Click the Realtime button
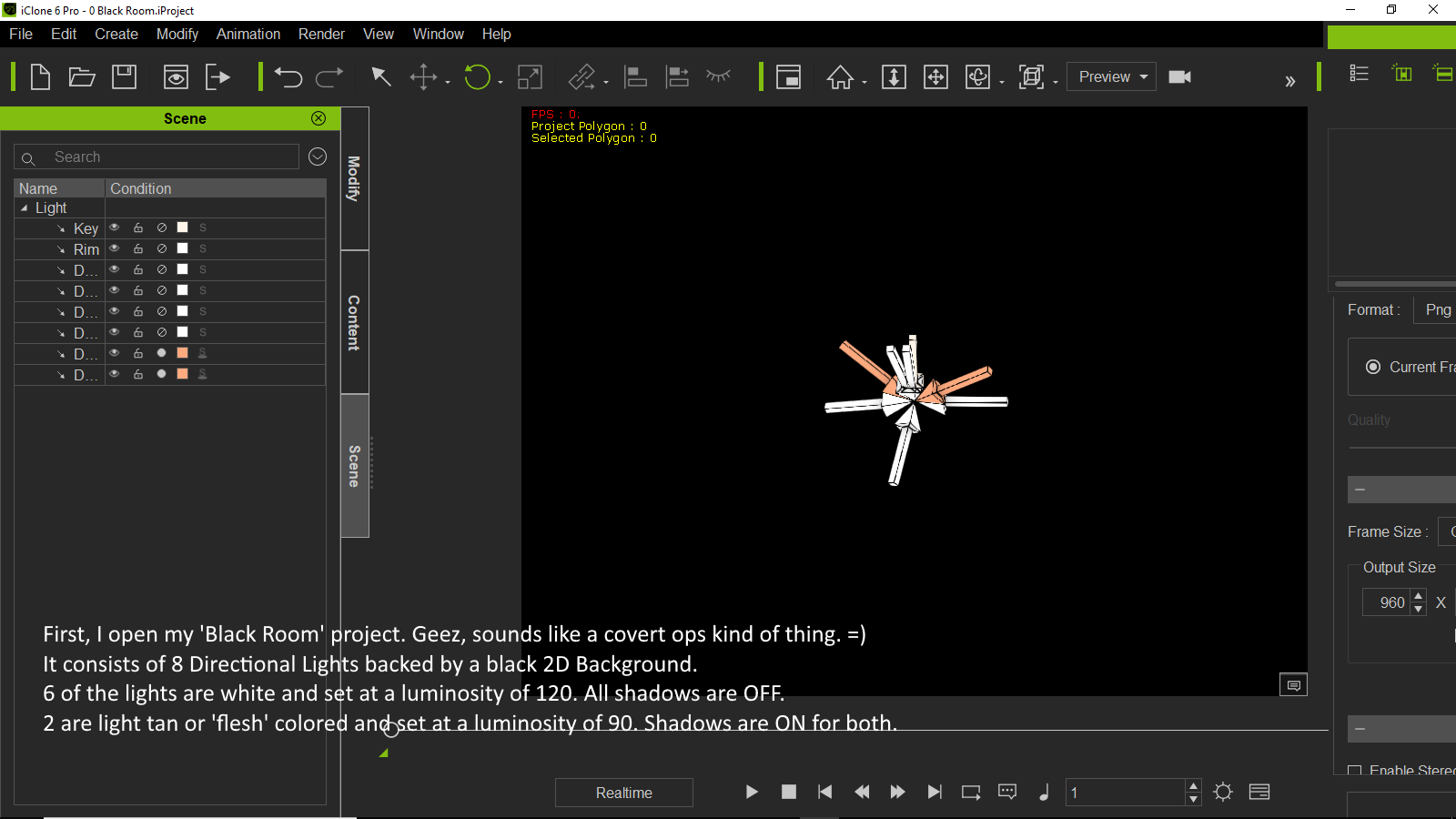Viewport: 1456px width, 819px height. [624, 793]
